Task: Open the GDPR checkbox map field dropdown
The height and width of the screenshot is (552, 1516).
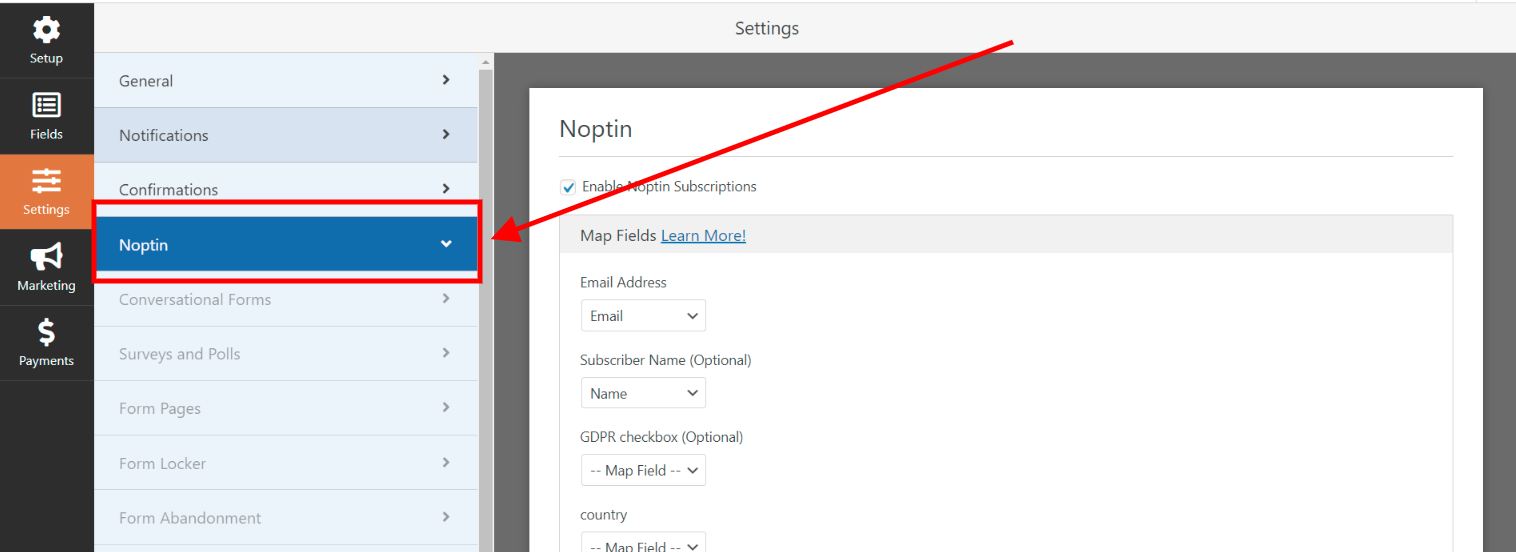Action: click(x=643, y=470)
